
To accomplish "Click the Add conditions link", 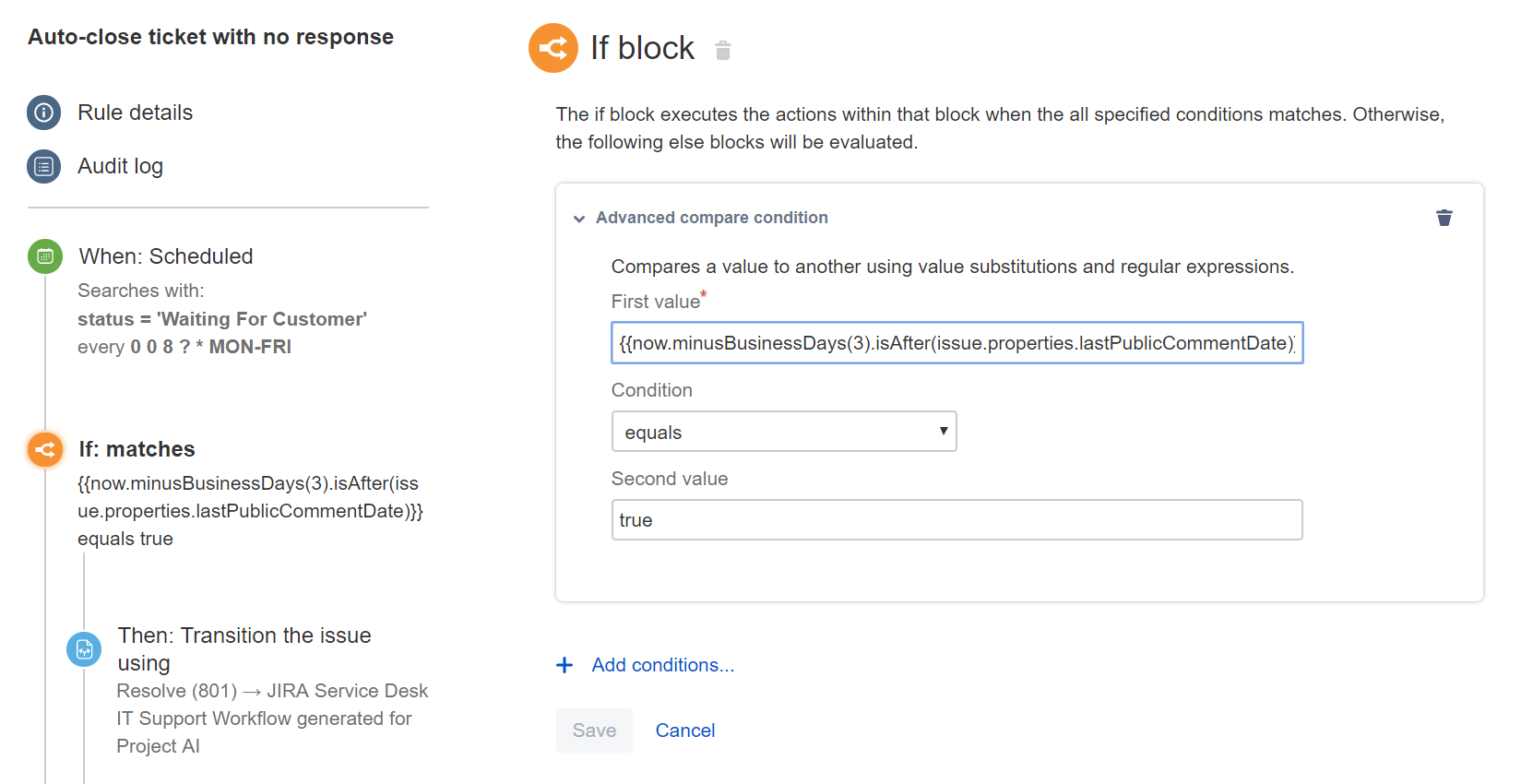I will tap(662, 665).
